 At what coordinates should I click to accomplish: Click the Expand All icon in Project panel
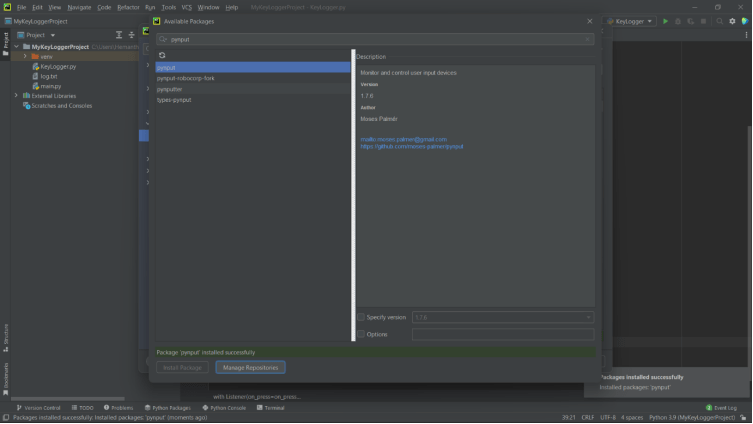(x=119, y=35)
